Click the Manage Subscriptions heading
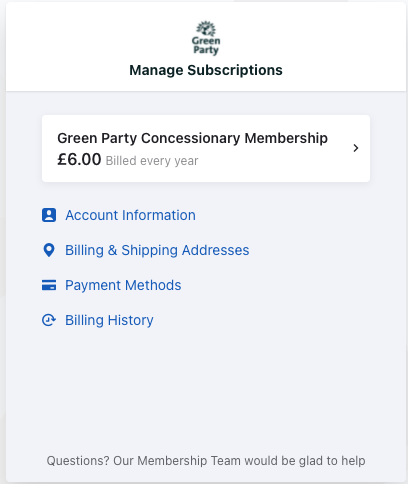This screenshot has width=408, height=484. [206, 70]
